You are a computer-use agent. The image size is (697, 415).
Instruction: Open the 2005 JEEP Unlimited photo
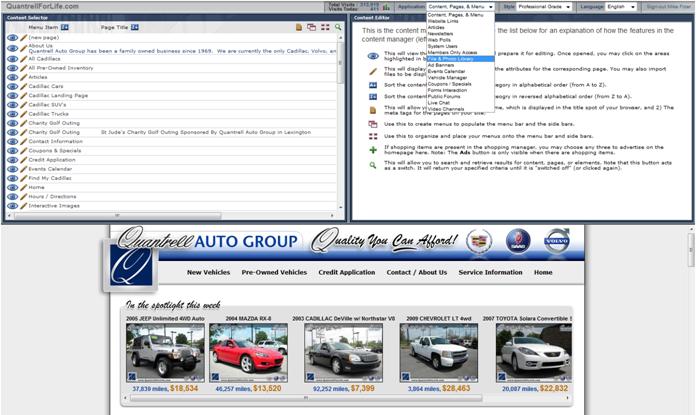165,353
